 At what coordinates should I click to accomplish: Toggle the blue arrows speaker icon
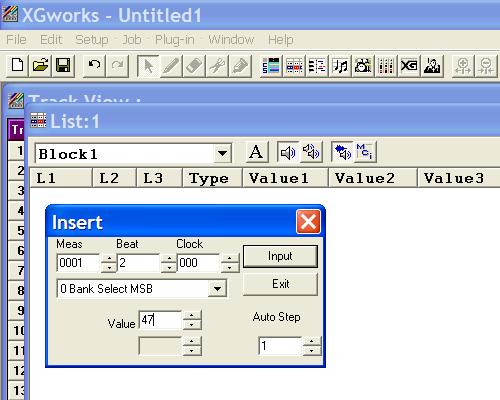pos(342,152)
